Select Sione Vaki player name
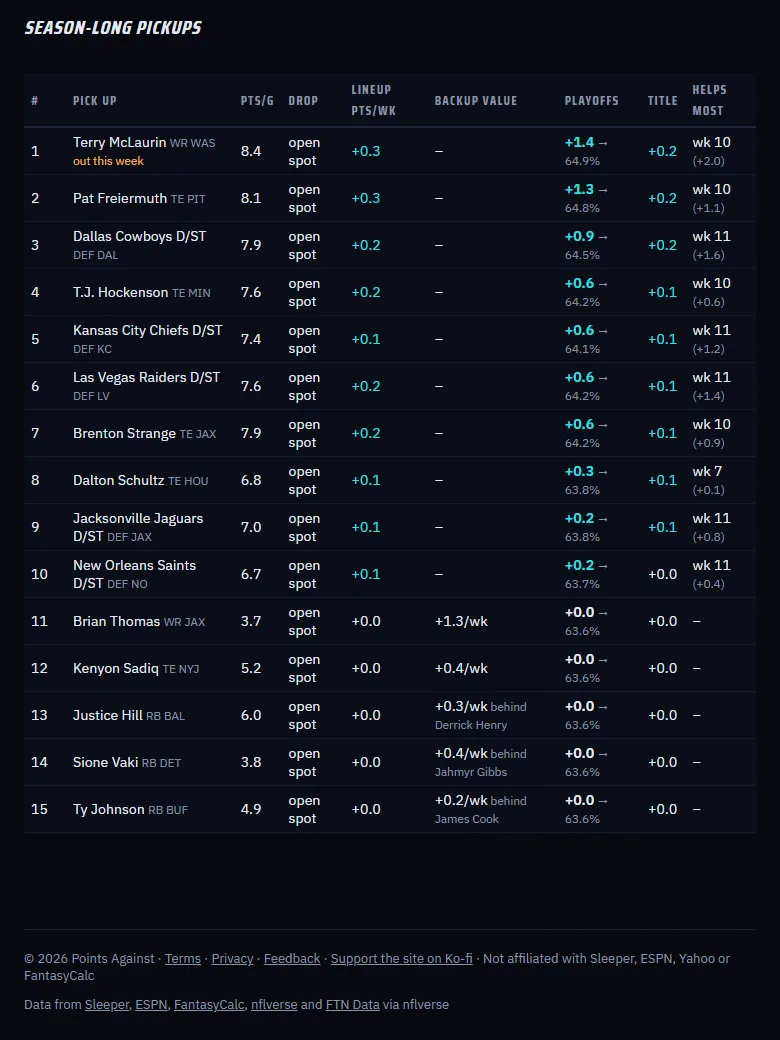The height and width of the screenshot is (1040, 780). point(105,762)
